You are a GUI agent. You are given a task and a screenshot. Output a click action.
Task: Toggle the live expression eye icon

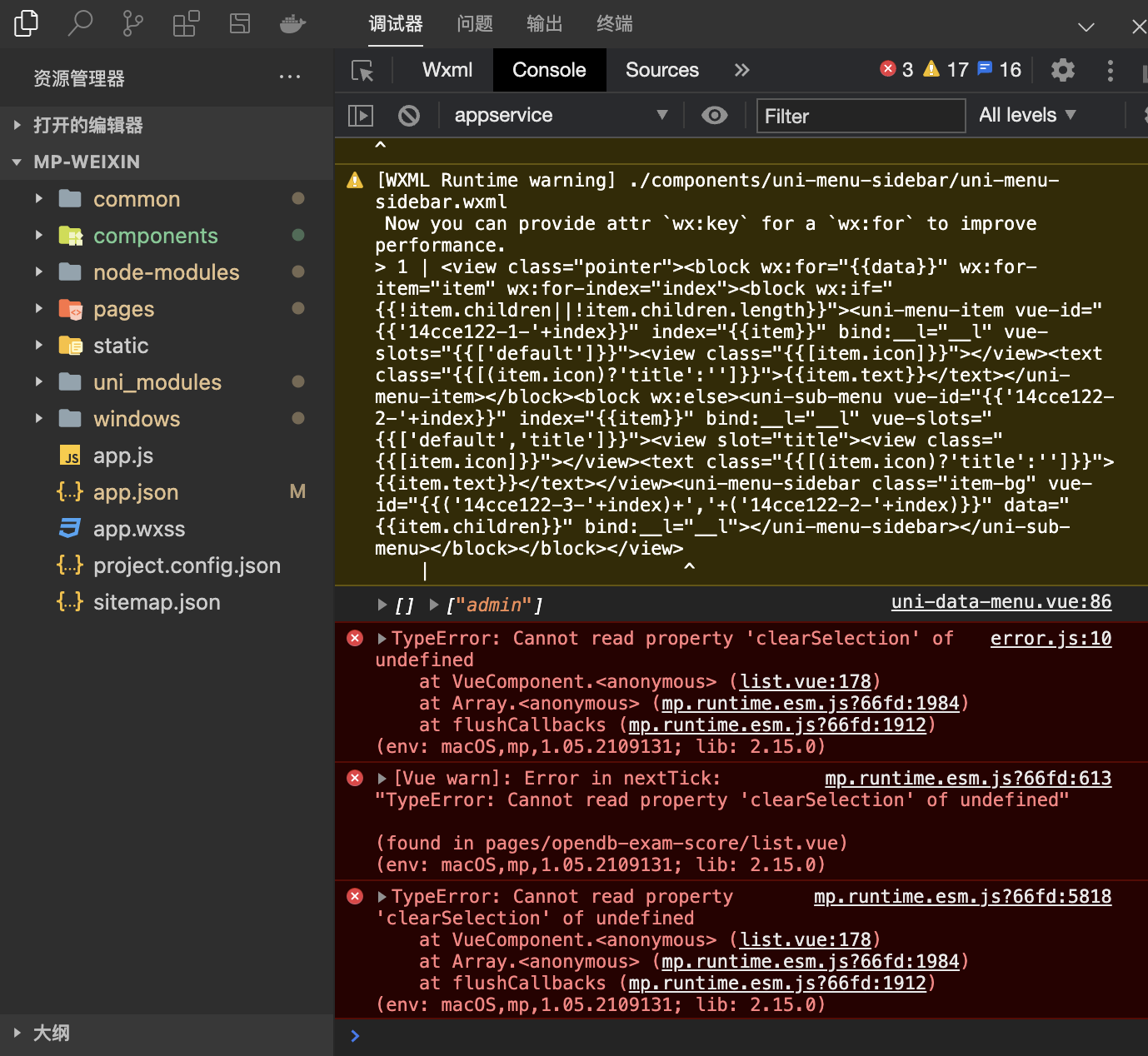point(714,115)
